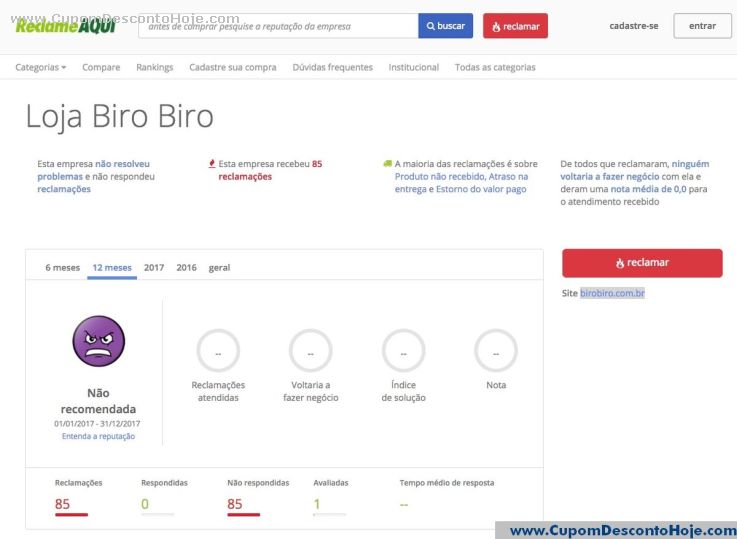Click the search input field
This screenshot has width=737, height=539.
click(278, 26)
